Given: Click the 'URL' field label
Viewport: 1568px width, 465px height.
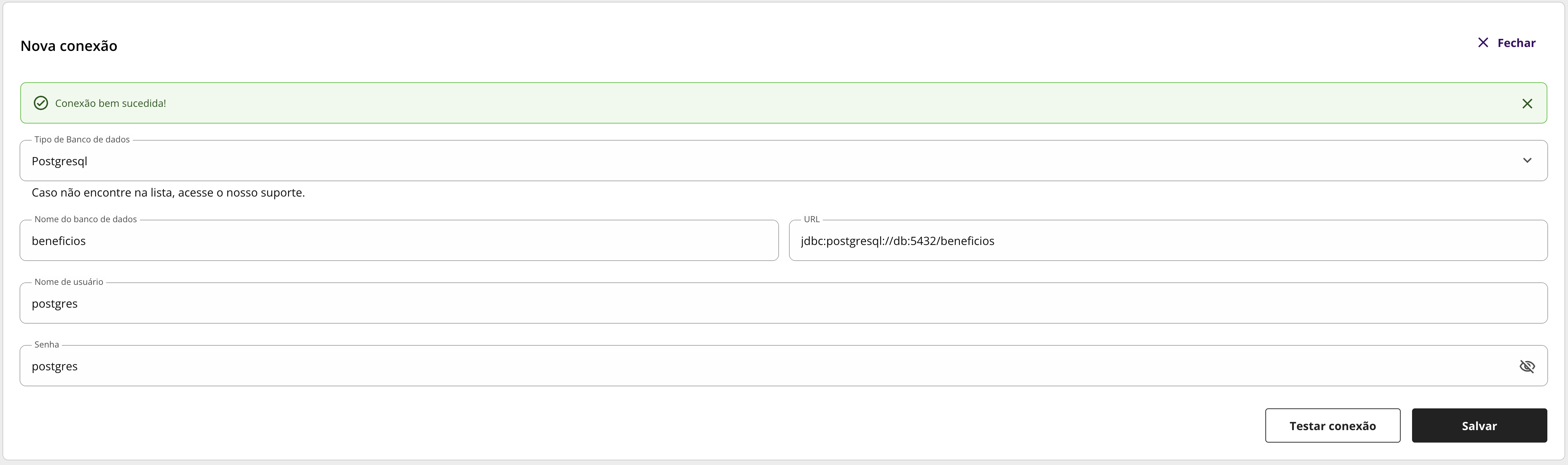Looking at the screenshot, I should 811,219.
